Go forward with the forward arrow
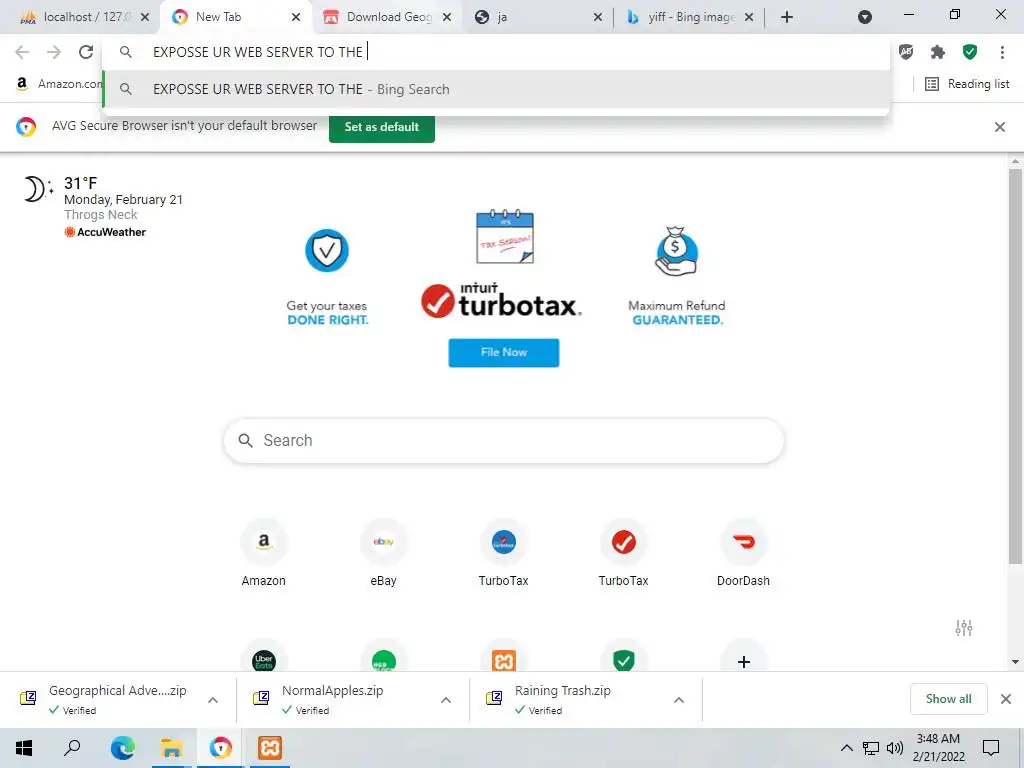This screenshot has height=768, width=1024. click(54, 52)
